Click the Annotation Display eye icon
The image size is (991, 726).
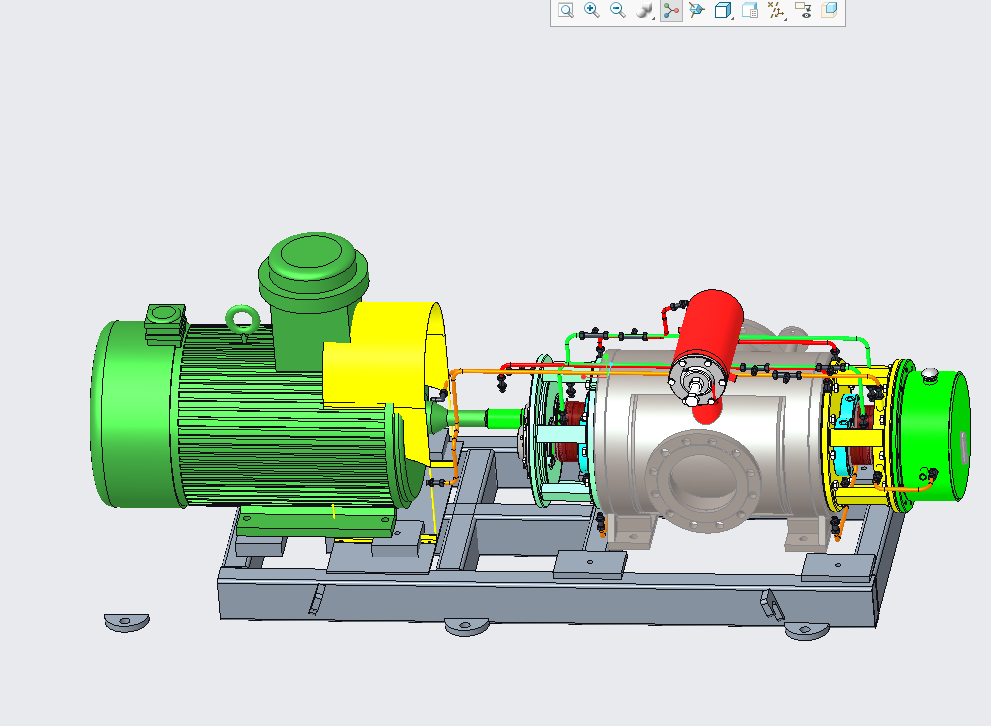point(803,10)
